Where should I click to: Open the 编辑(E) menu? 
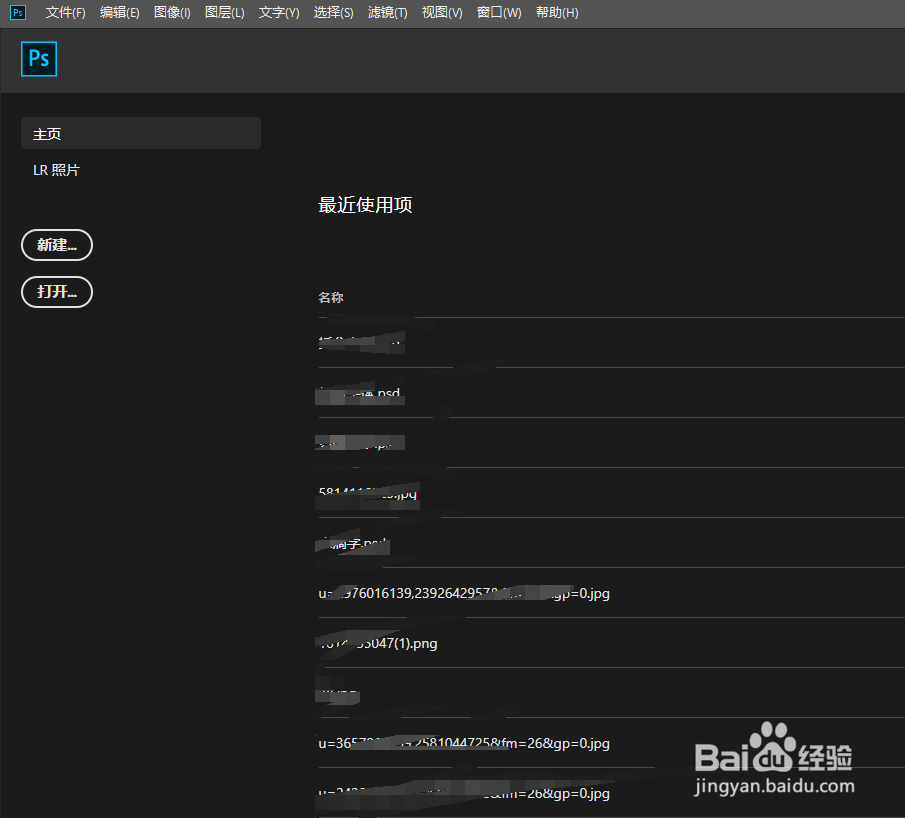(x=119, y=12)
